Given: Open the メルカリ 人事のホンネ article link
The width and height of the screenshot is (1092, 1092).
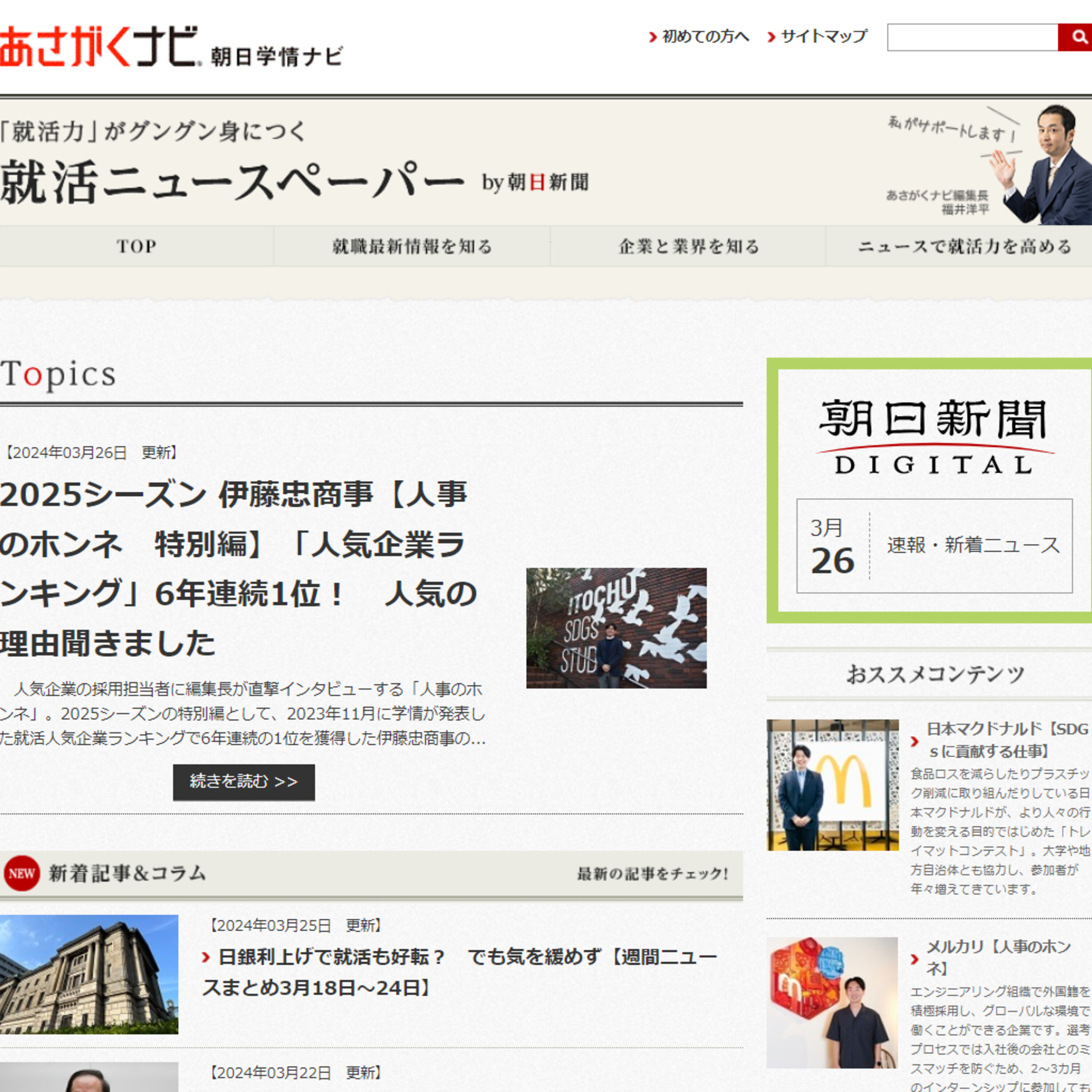Looking at the screenshot, I should click(x=999, y=957).
